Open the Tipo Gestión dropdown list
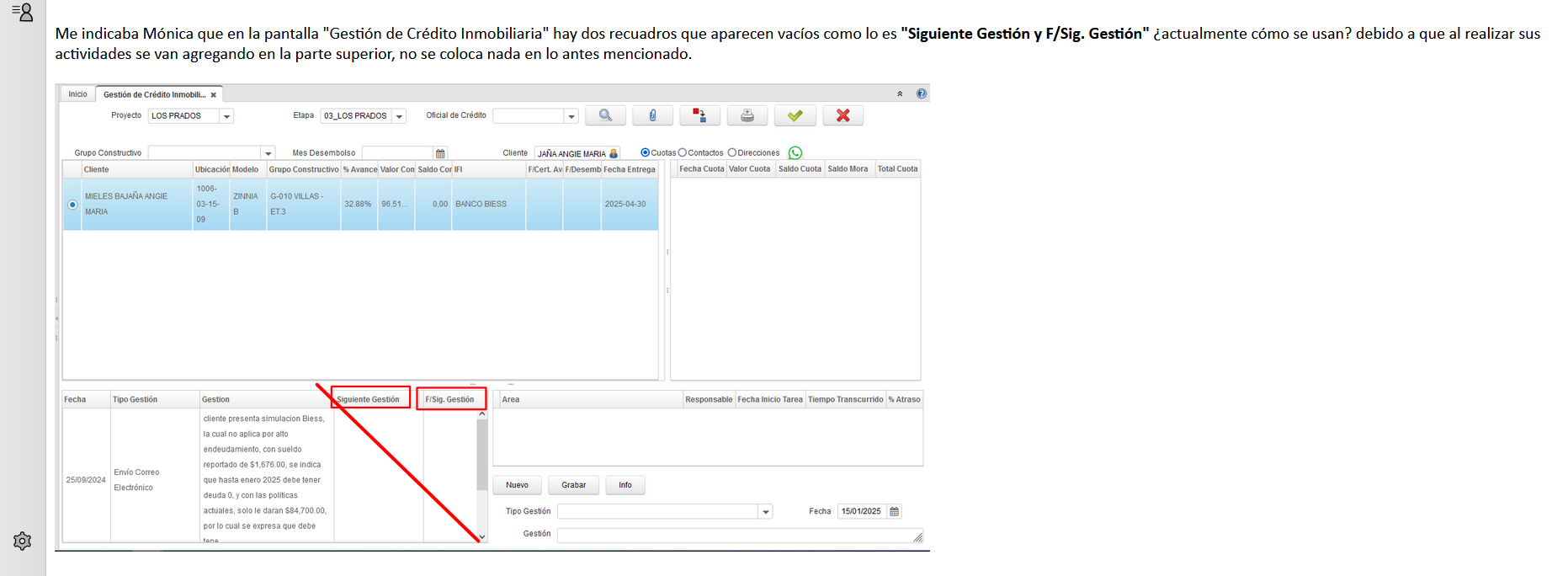The image size is (1568, 576). pyautogui.click(x=765, y=512)
